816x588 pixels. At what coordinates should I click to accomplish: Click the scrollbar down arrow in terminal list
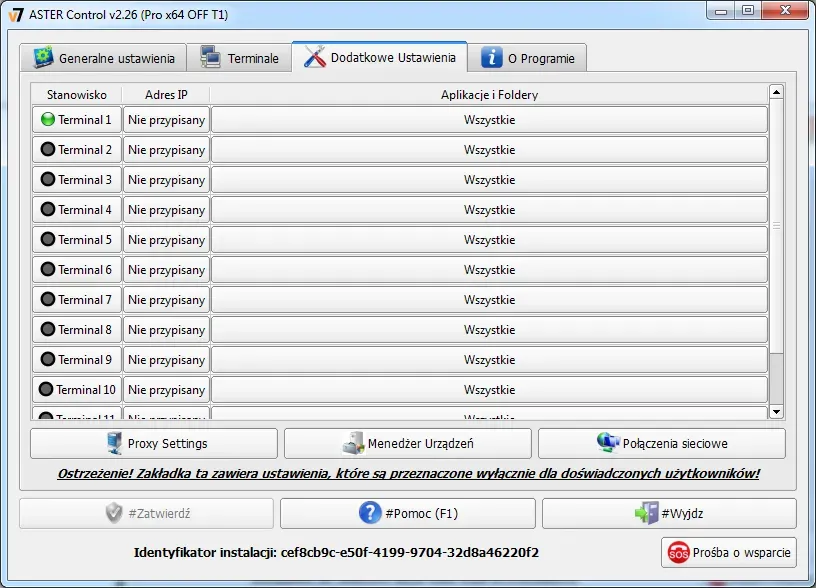776,411
